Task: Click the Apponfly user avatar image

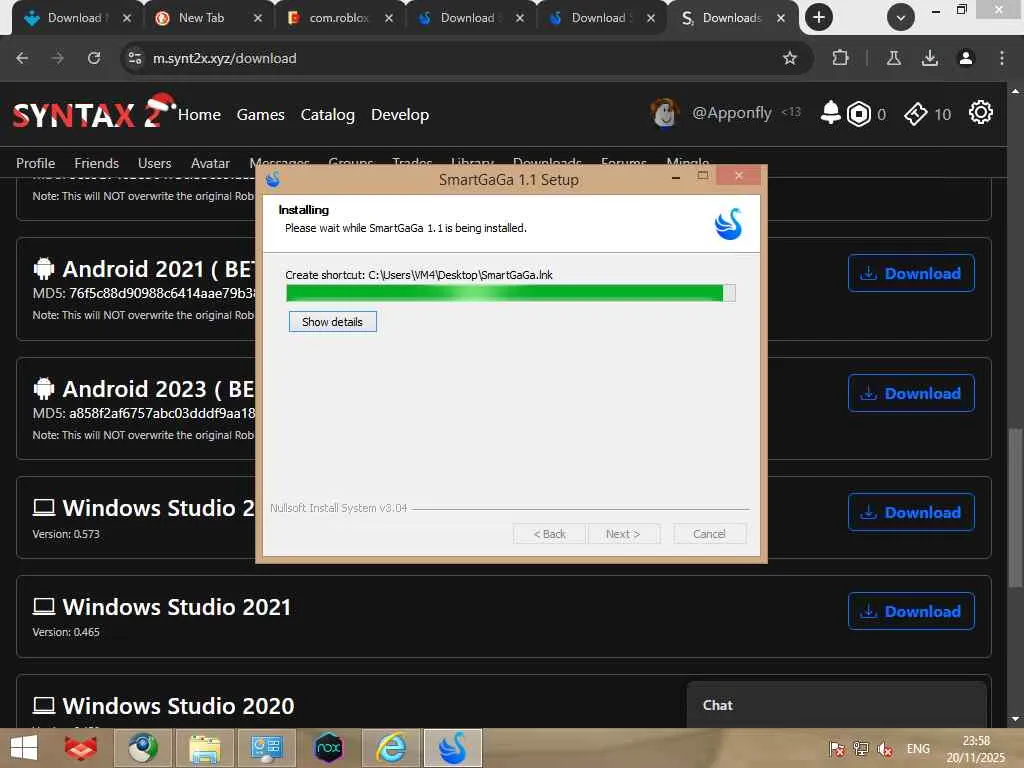Action: (665, 113)
